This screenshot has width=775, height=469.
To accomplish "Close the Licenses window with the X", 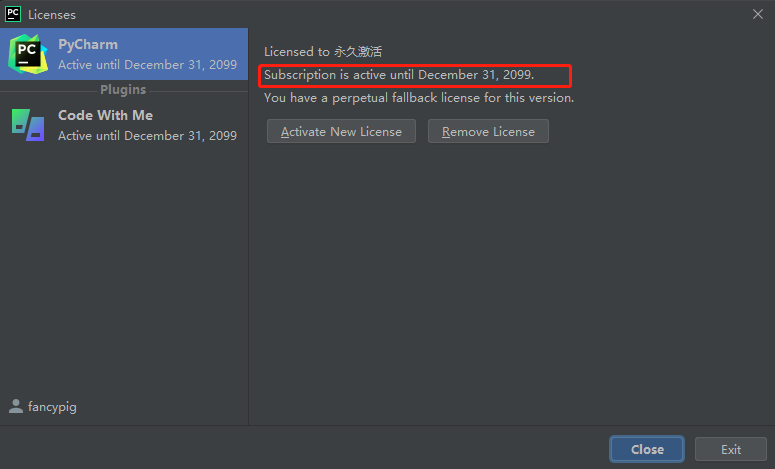I will click(x=758, y=14).
